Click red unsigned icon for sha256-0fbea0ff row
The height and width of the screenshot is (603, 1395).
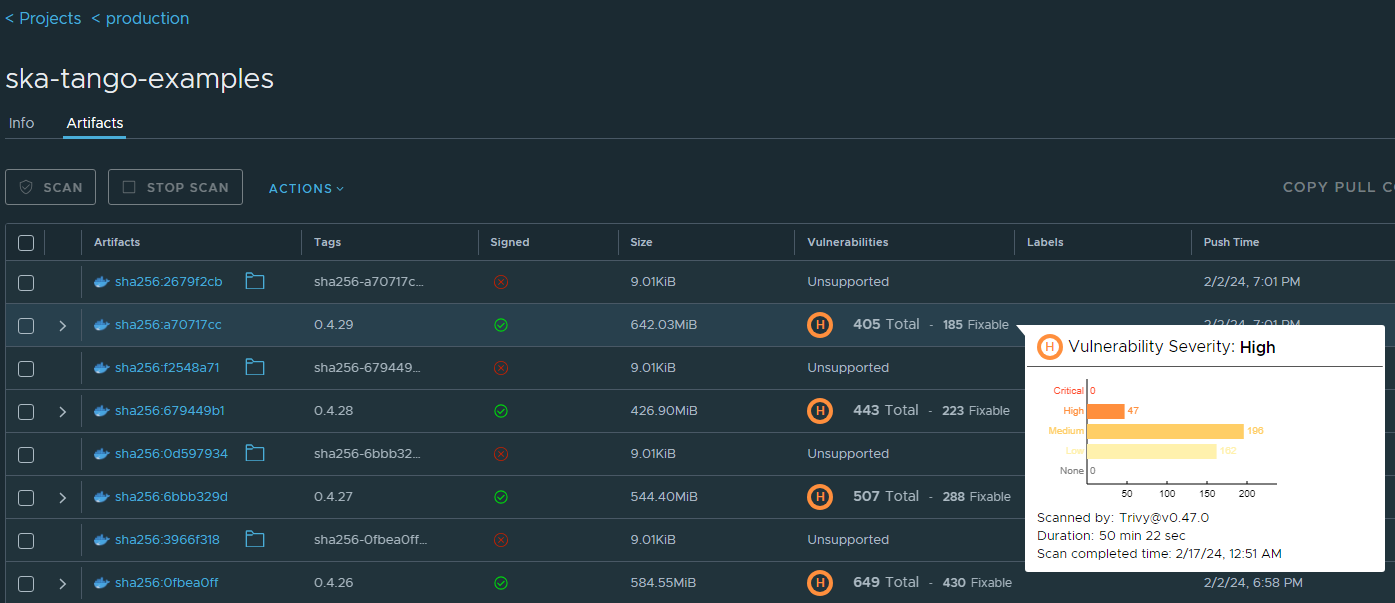click(x=501, y=540)
